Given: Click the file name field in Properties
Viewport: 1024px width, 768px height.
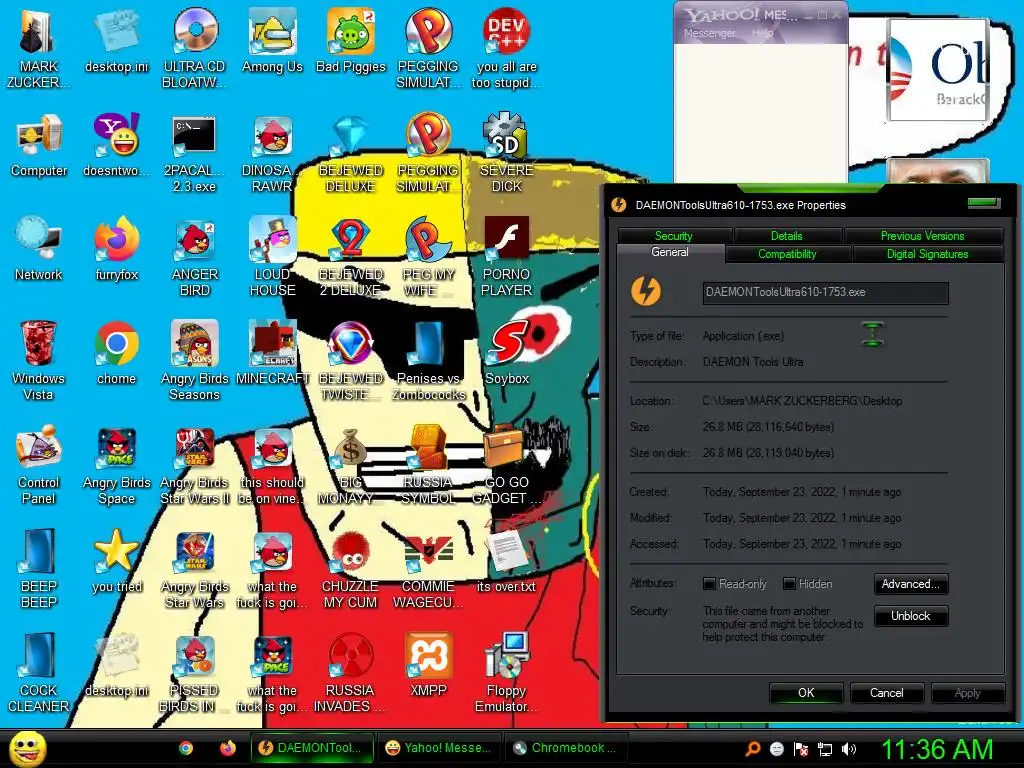Looking at the screenshot, I should pyautogui.click(x=825, y=293).
